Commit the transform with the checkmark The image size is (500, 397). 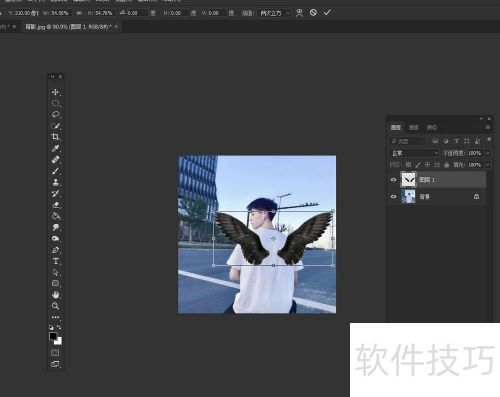(327, 13)
